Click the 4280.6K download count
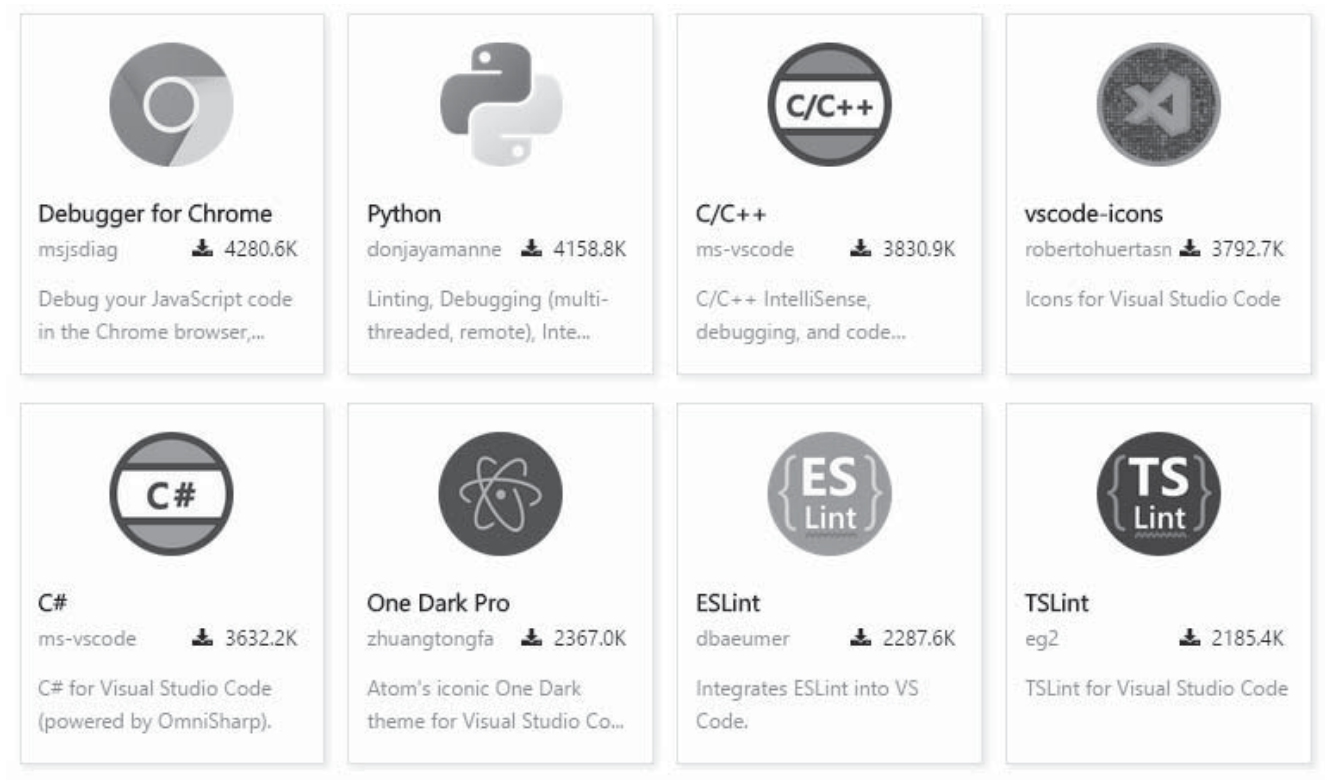The height and width of the screenshot is (784, 1331). (x=261, y=249)
